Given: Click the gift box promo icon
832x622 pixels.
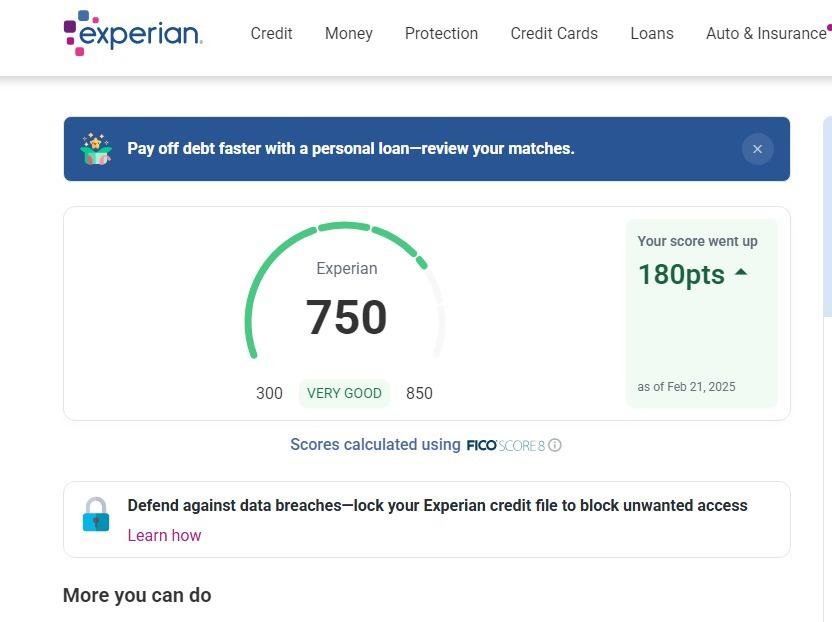Looking at the screenshot, I should (x=96, y=149).
